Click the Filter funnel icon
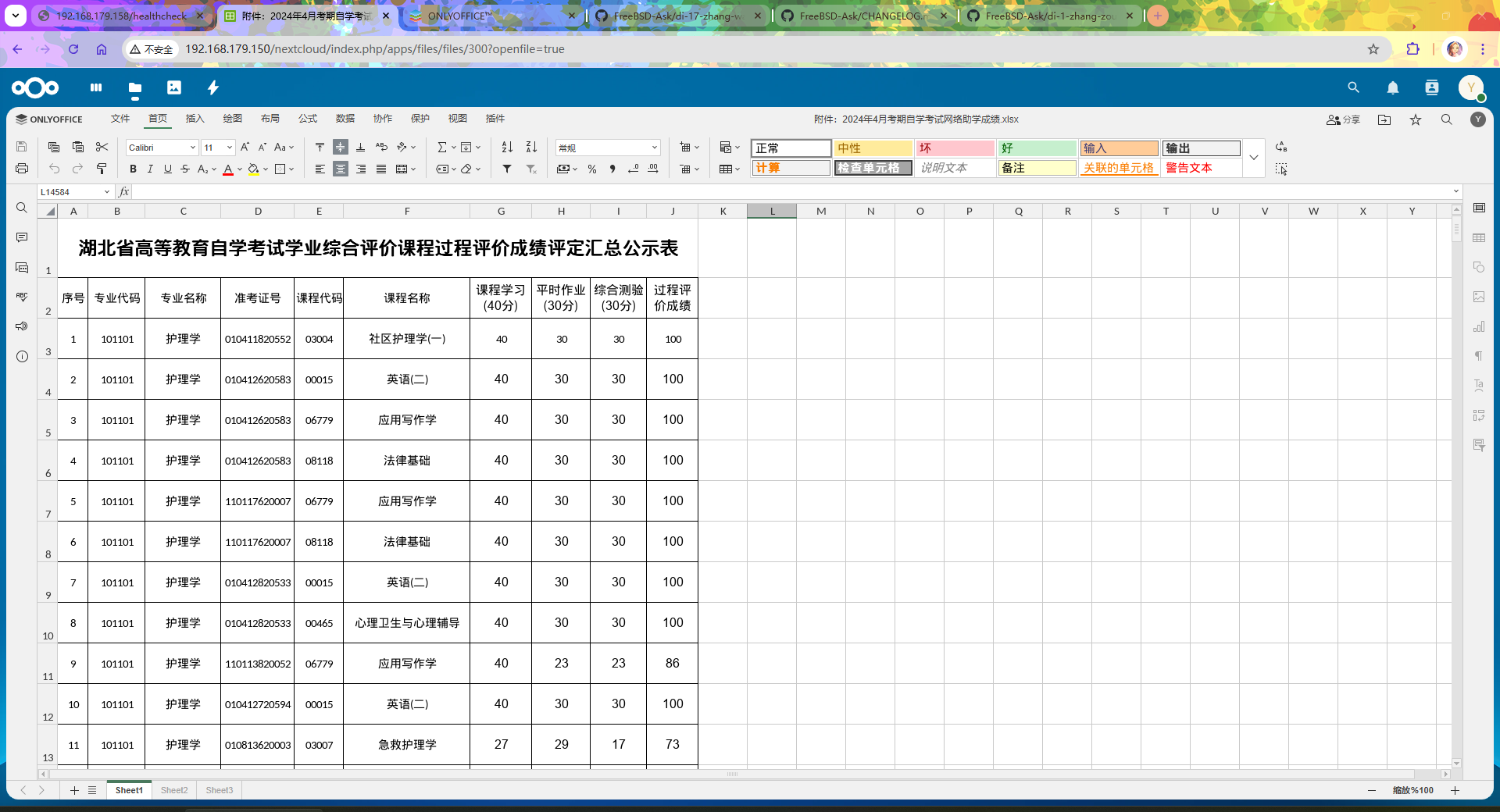 [507, 169]
